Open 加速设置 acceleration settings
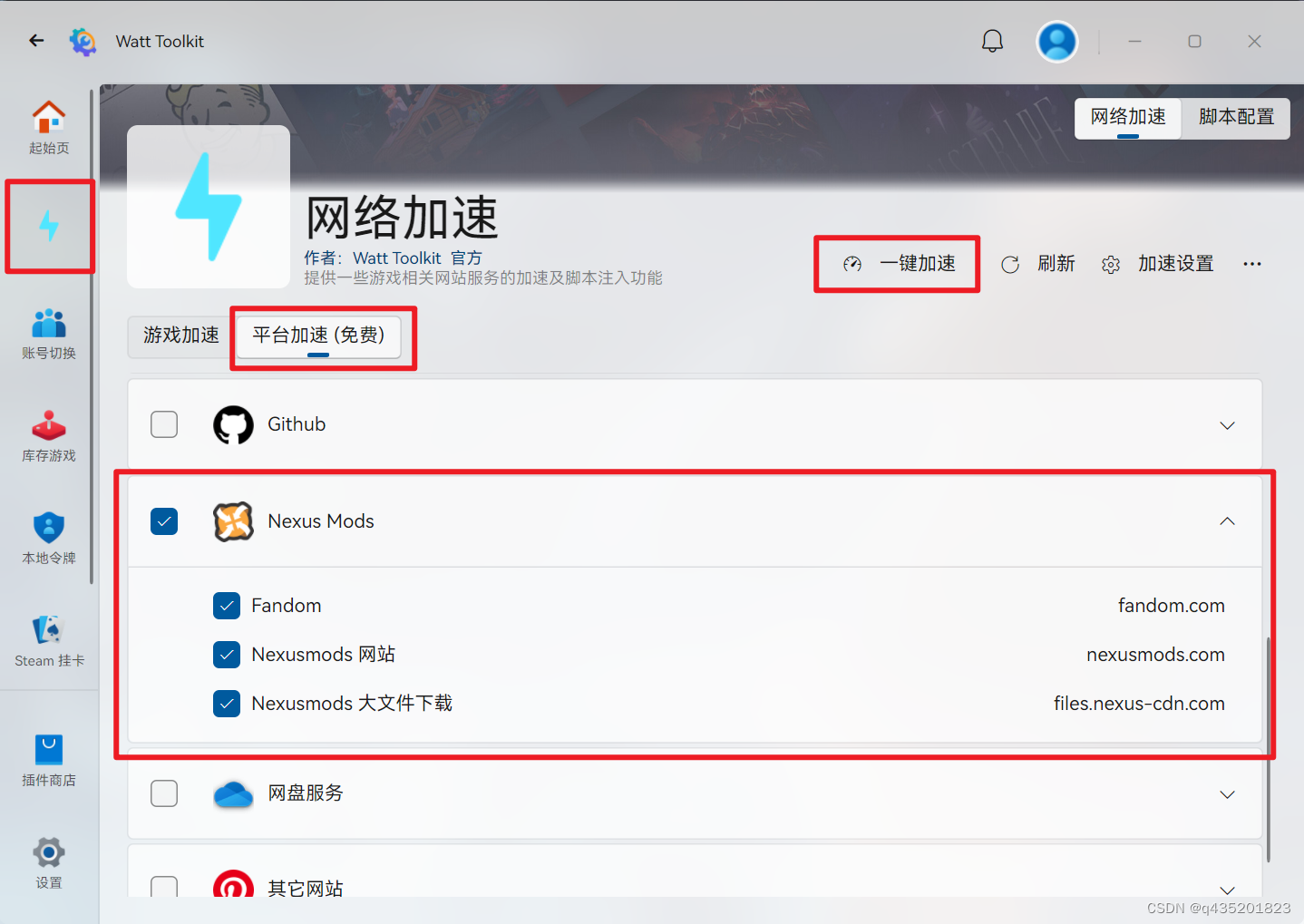Image resolution: width=1304 pixels, height=924 pixels. 1158,264
